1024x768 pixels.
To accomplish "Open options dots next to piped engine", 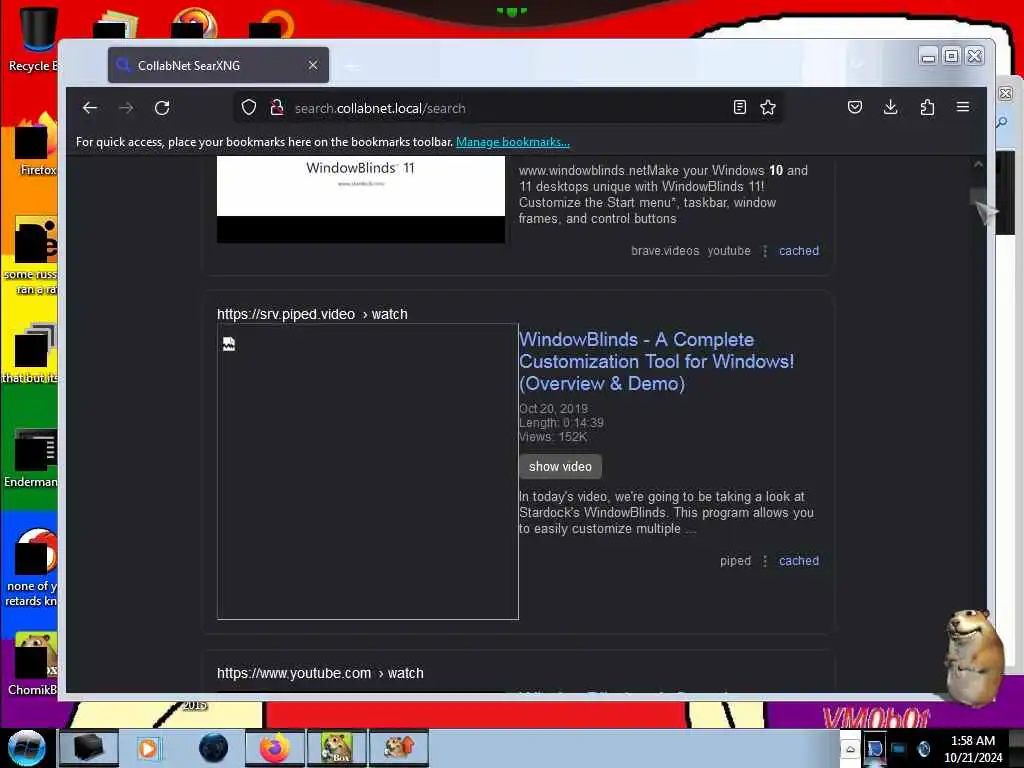I will coord(765,560).
